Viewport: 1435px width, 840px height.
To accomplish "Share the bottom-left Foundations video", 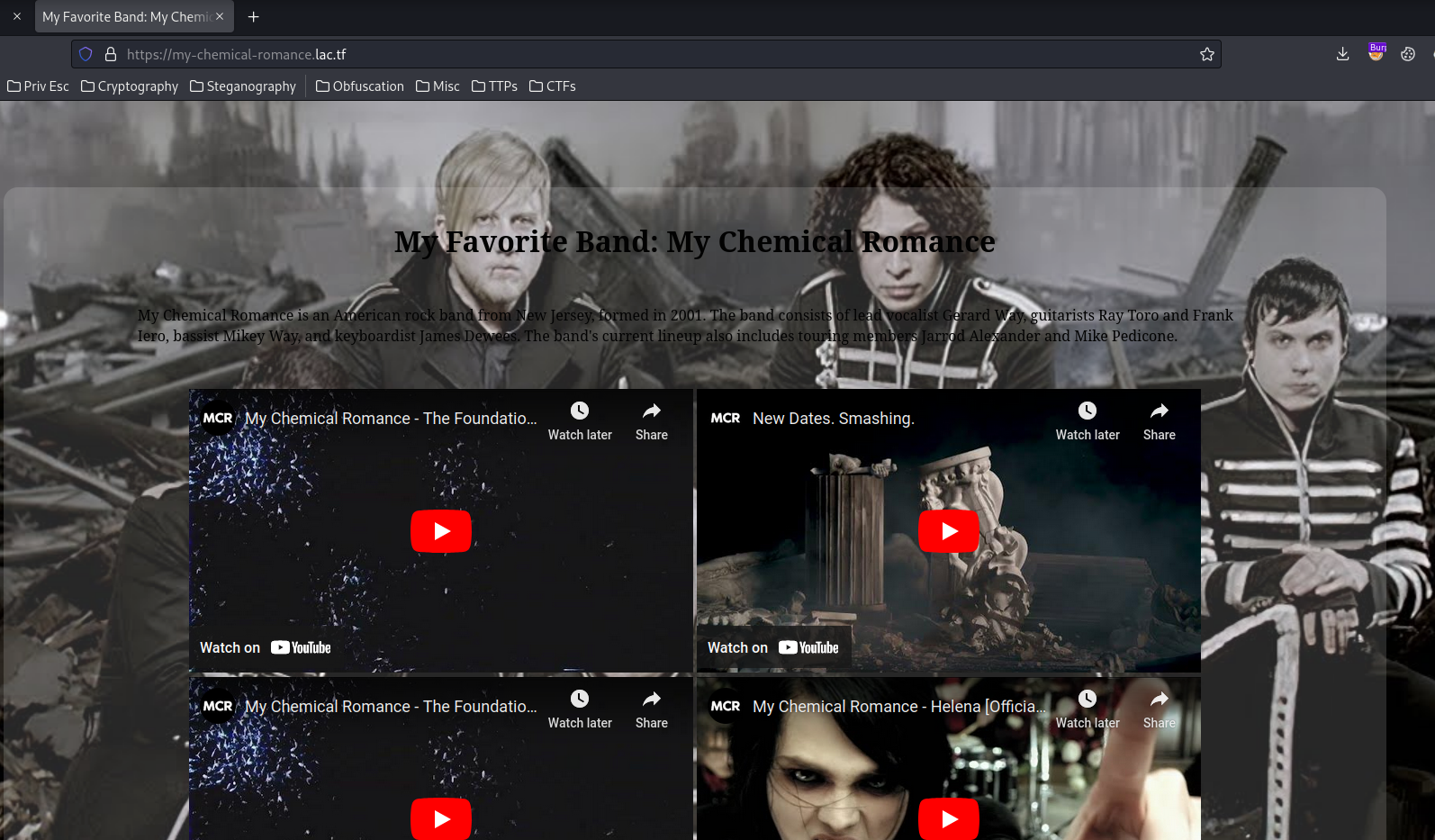I will pyautogui.click(x=652, y=709).
